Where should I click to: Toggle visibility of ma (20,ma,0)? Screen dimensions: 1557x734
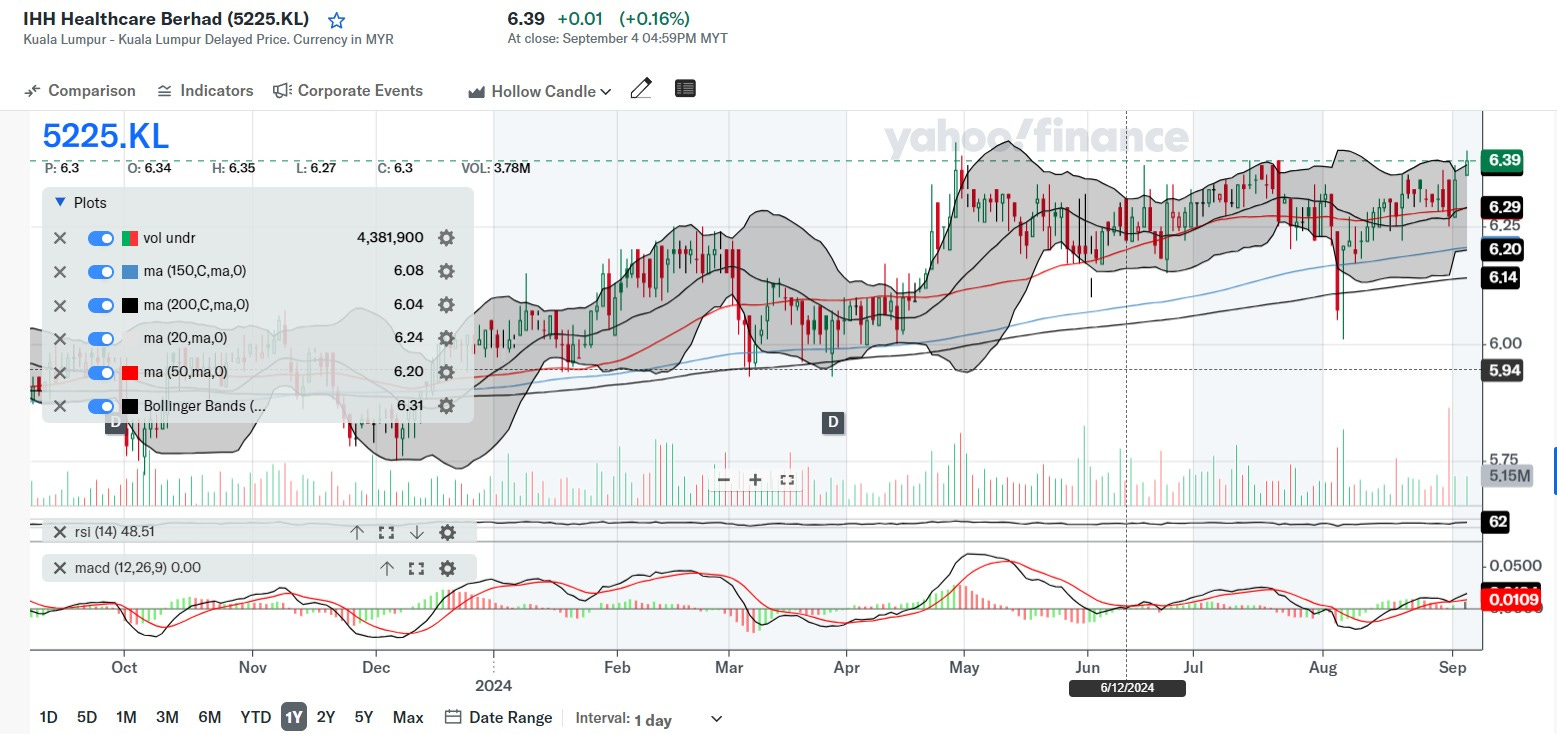[x=101, y=338]
